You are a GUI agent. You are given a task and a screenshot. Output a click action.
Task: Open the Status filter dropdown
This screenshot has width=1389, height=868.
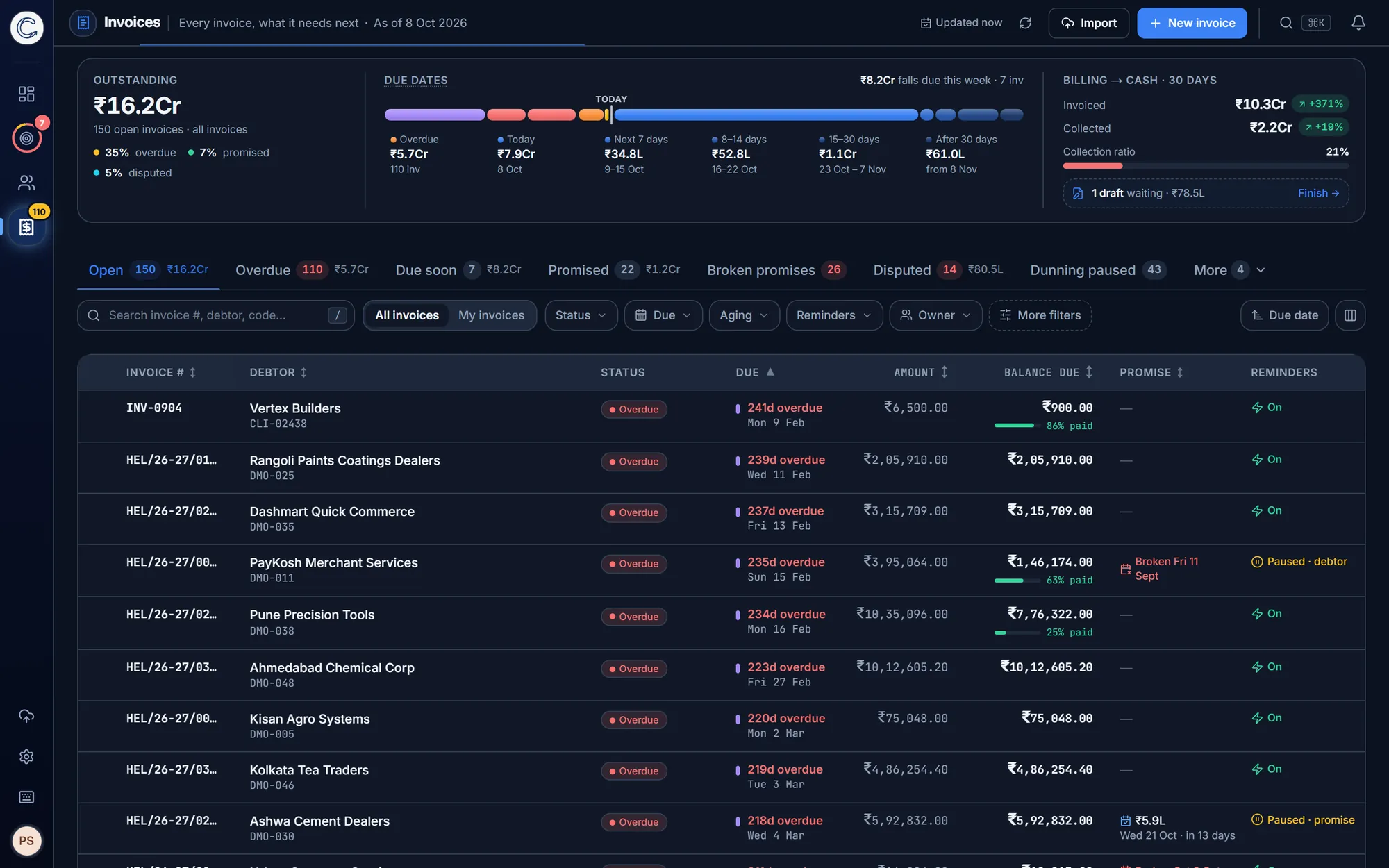coord(581,315)
